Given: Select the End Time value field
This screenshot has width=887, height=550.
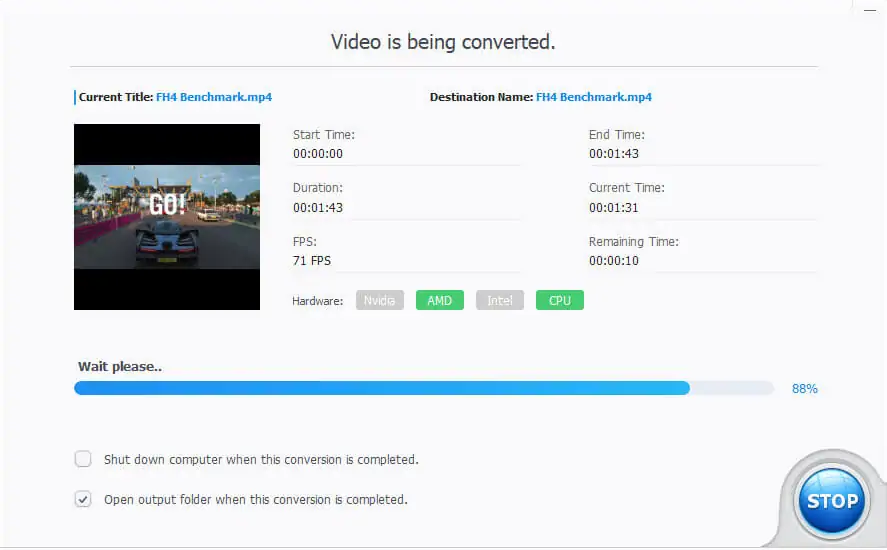Looking at the screenshot, I should pyautogui.click(x=614, y=154).
